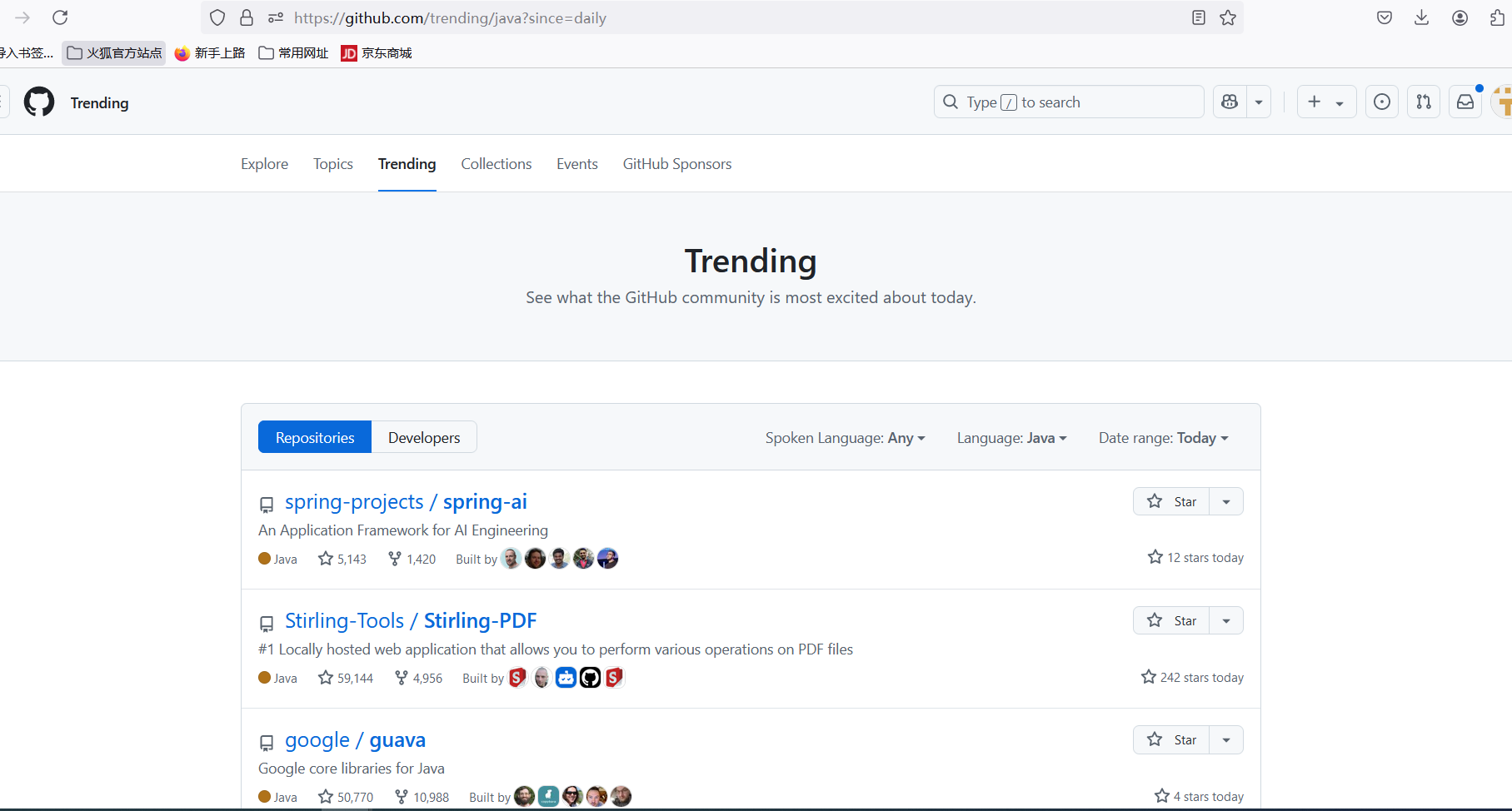Open pull requests icon in header

pos(1424,102)
